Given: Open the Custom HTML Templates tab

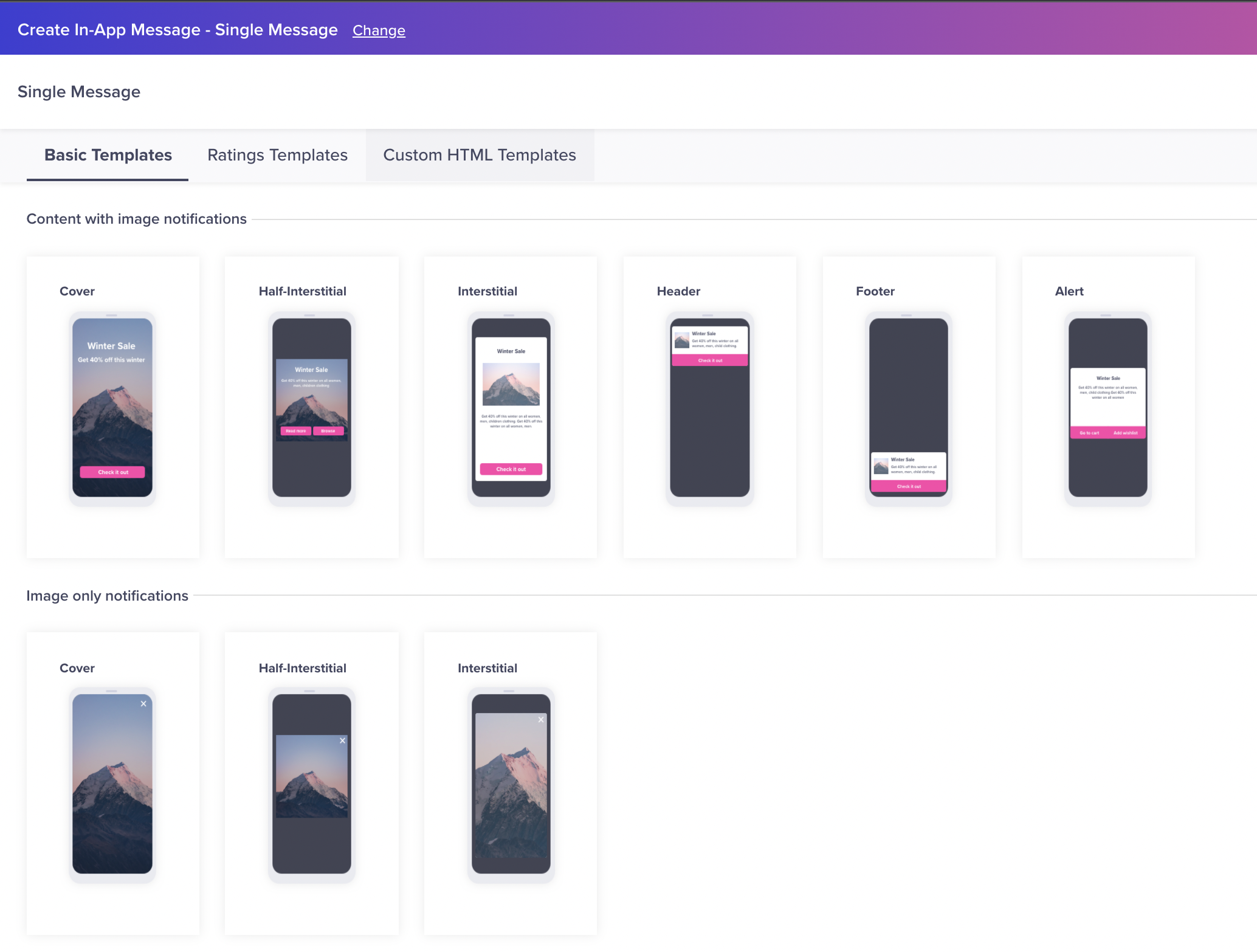Looking at the screenshot, I should click(479, 155).
